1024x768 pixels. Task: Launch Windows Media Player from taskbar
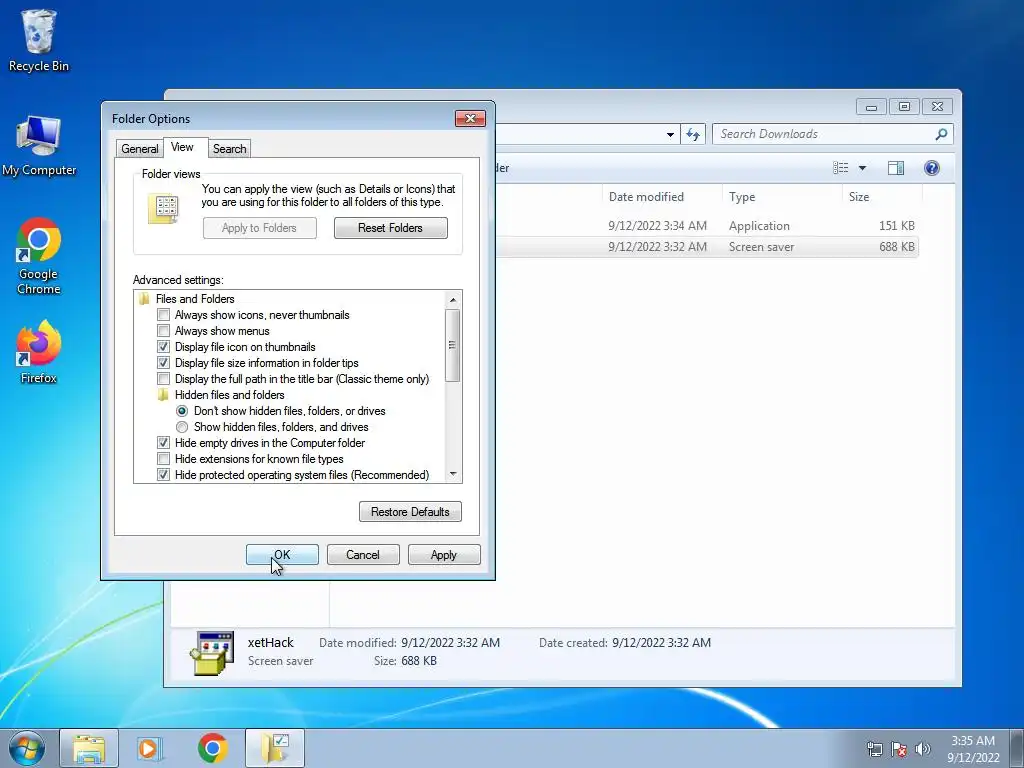pos(150,748)
